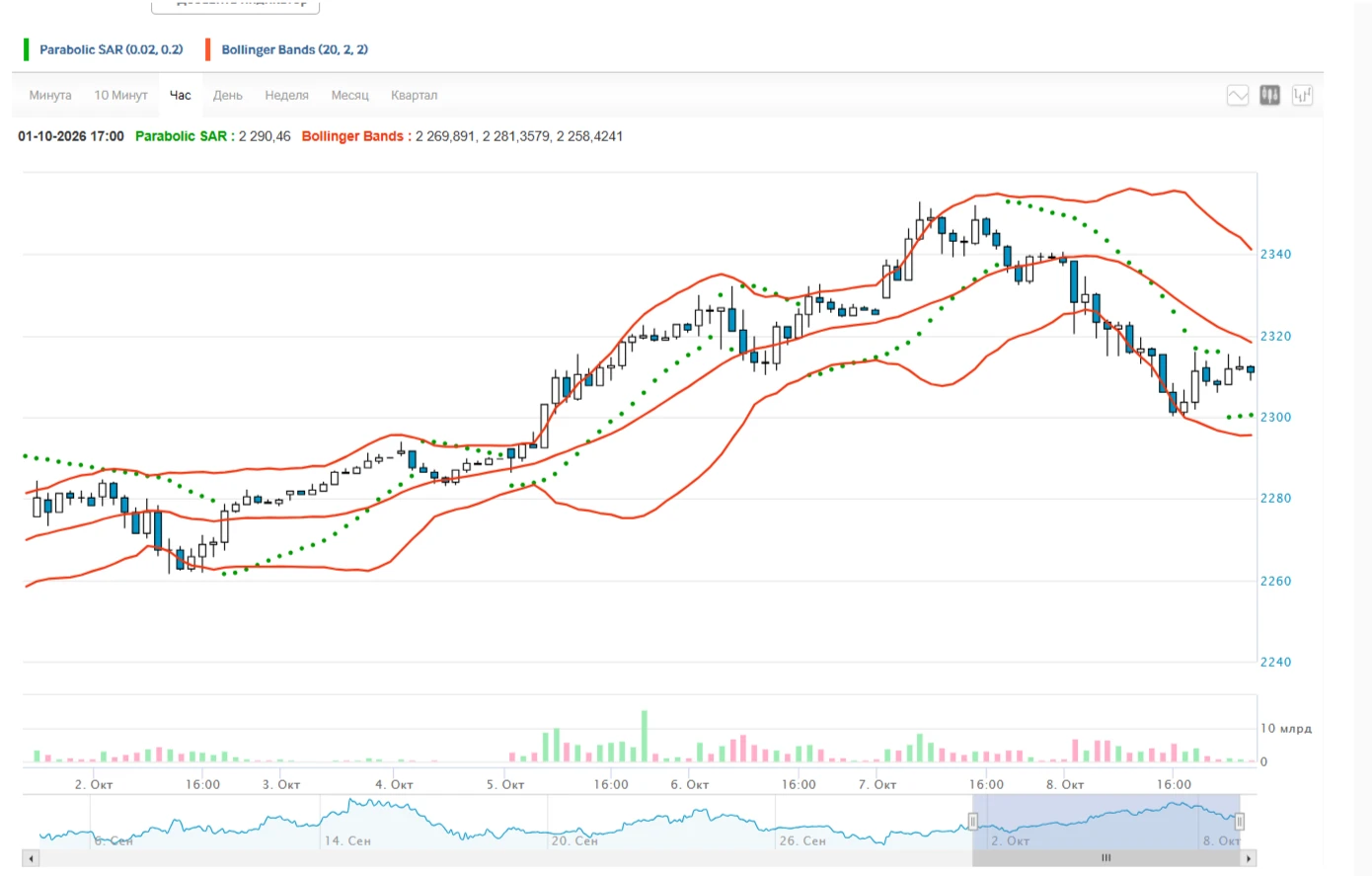
Task: Click the navigator horizontal scrollbar thumb
Action: pos(1105,858)
